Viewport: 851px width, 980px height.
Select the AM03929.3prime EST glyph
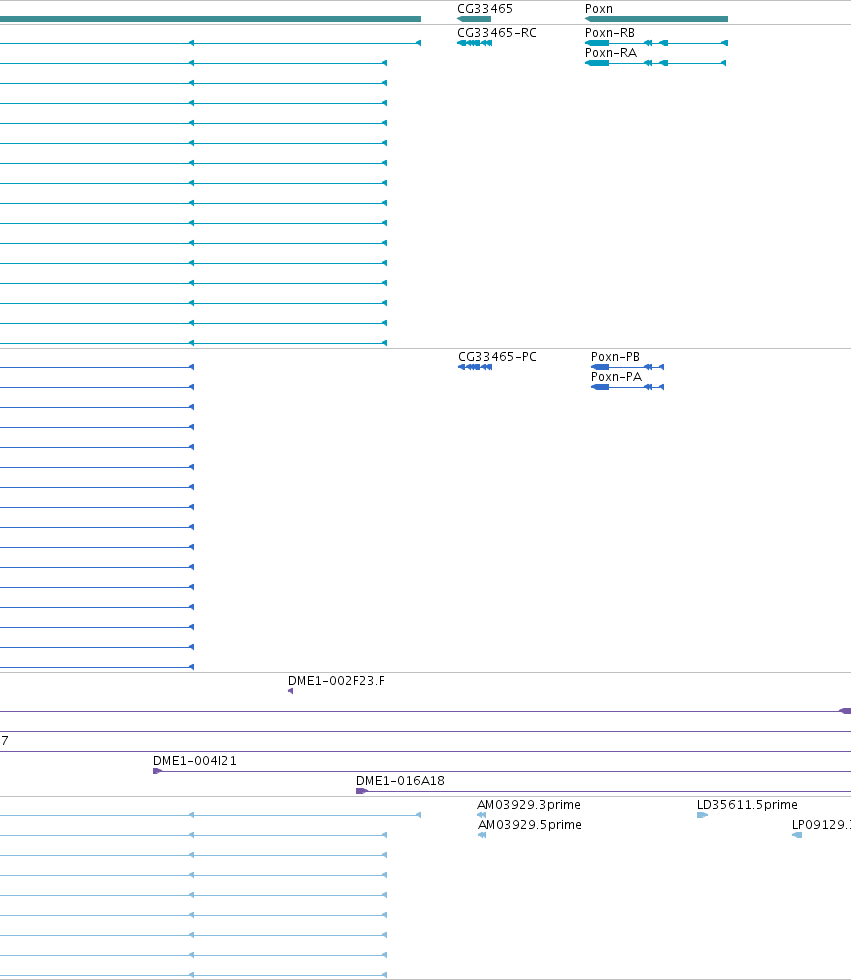[481, 815]
